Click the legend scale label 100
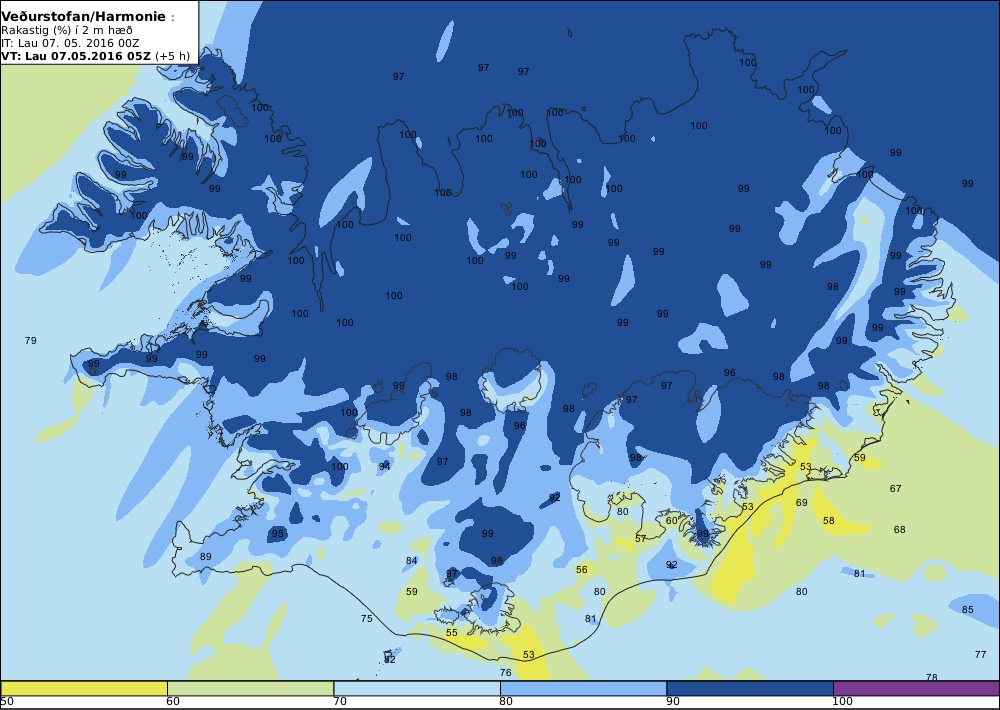 [842, 702]
